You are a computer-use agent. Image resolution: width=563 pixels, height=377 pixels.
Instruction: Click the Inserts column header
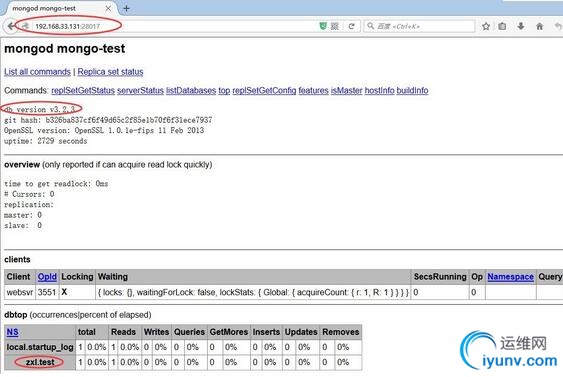(266, 332)
